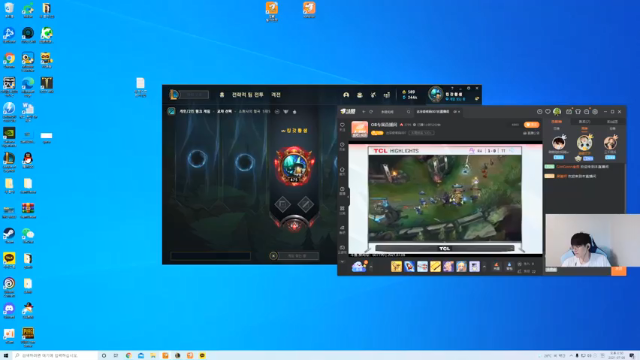Viewport: 640px width, 360px height.
Task: Click the TCL Highlights video player
Action: pos(445,199)
